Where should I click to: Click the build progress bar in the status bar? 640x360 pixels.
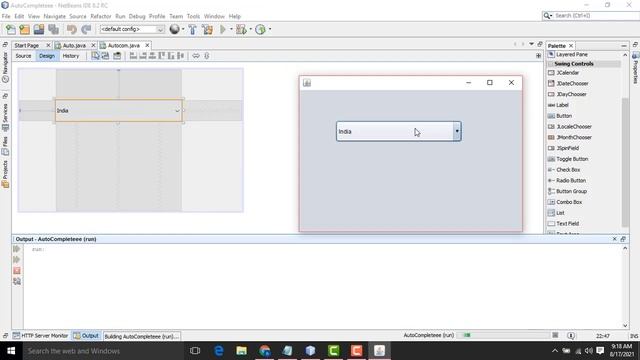click(x=503, y=335)
